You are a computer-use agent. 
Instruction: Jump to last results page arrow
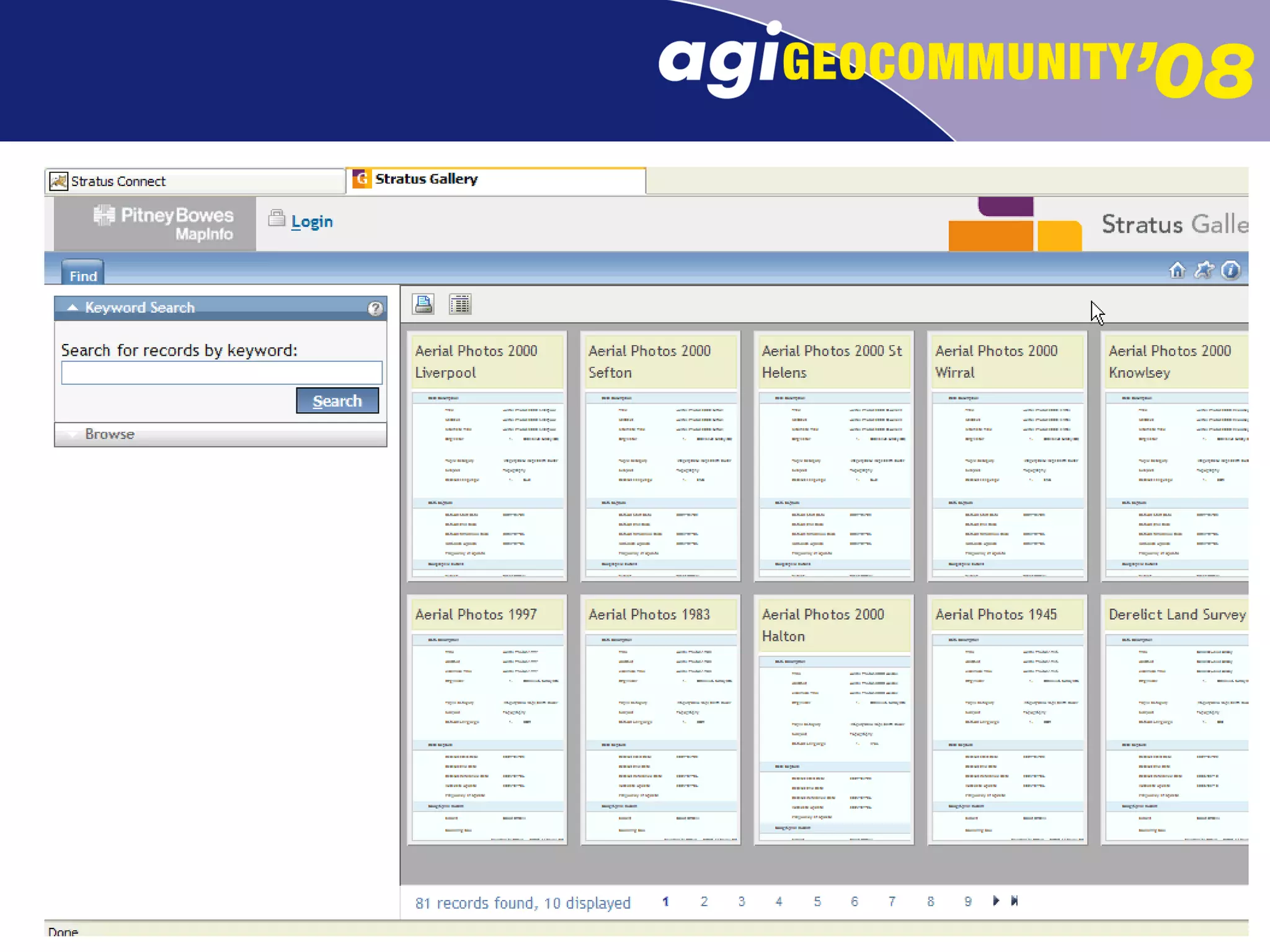[1015, 901]
